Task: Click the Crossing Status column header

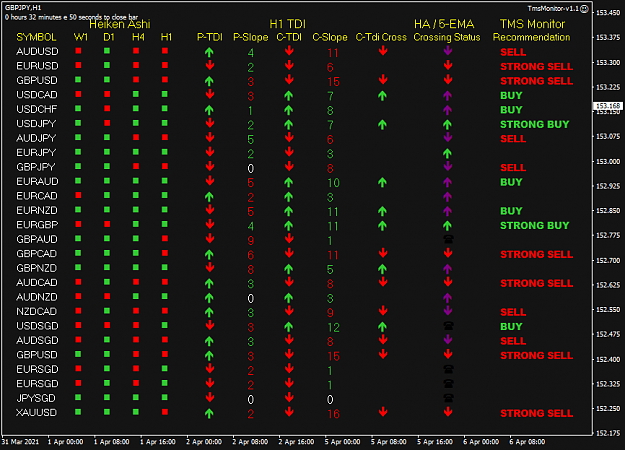Action: pos(447,37)
